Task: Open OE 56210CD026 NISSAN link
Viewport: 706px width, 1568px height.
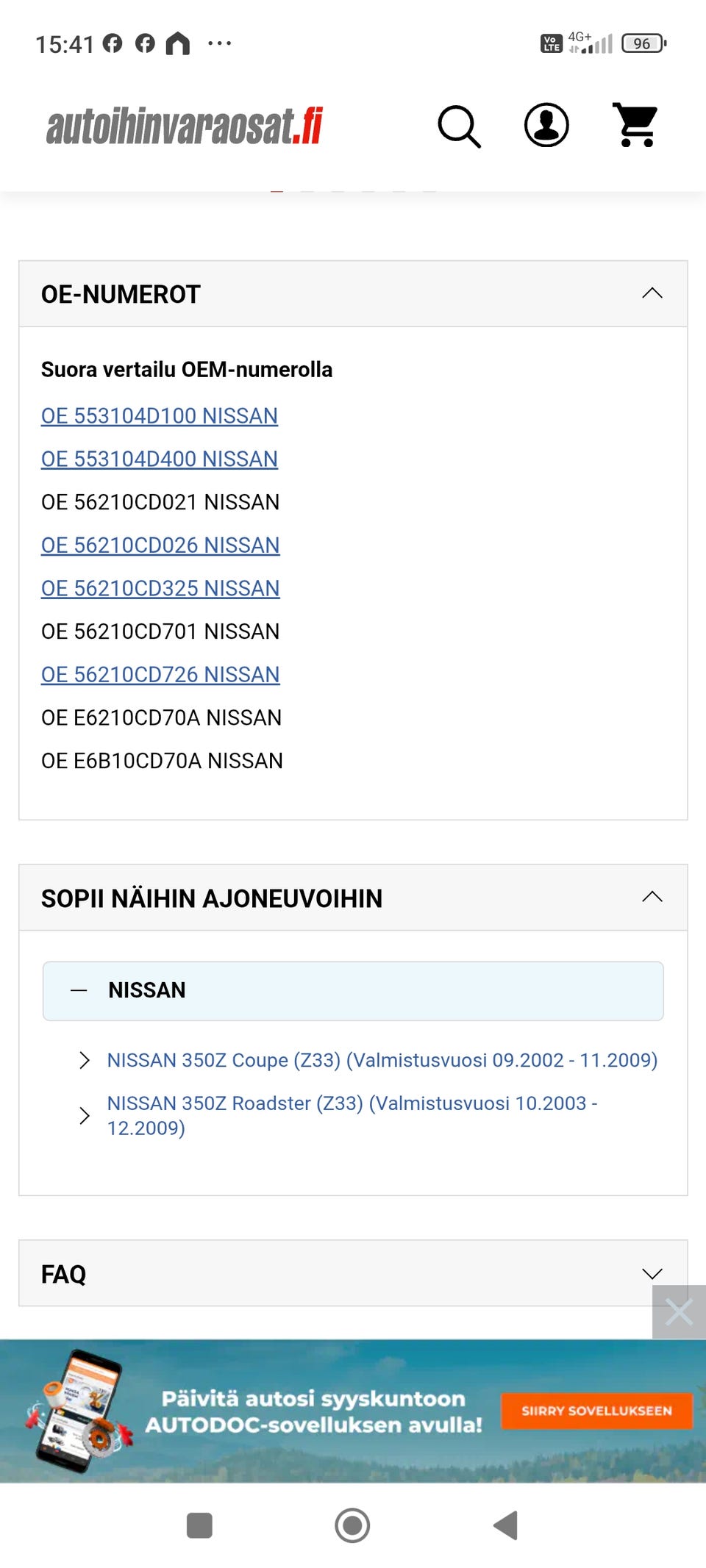Action: 160,545
